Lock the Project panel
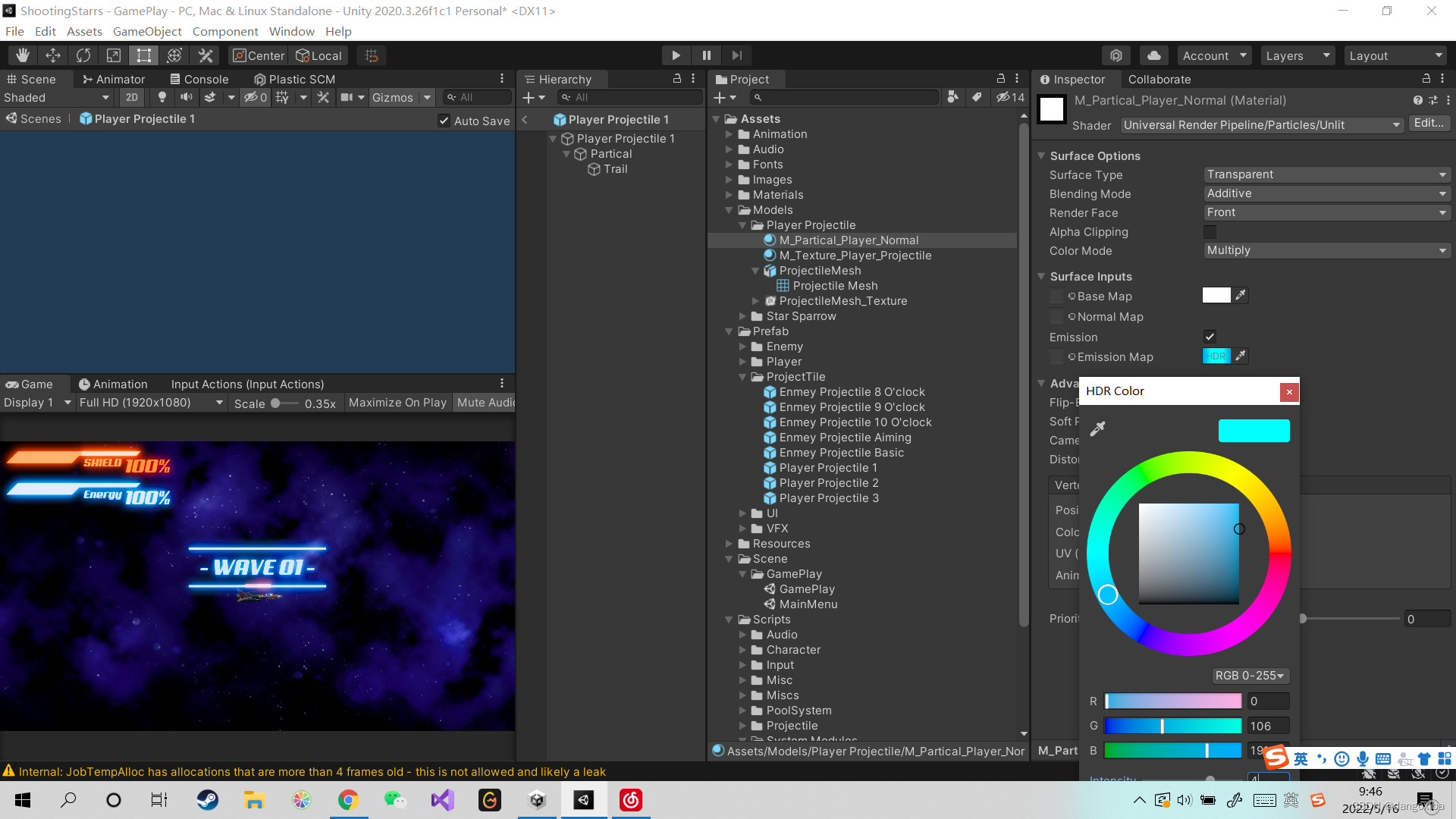Viewport: 1456px width, 819px height. point(1000,79)
